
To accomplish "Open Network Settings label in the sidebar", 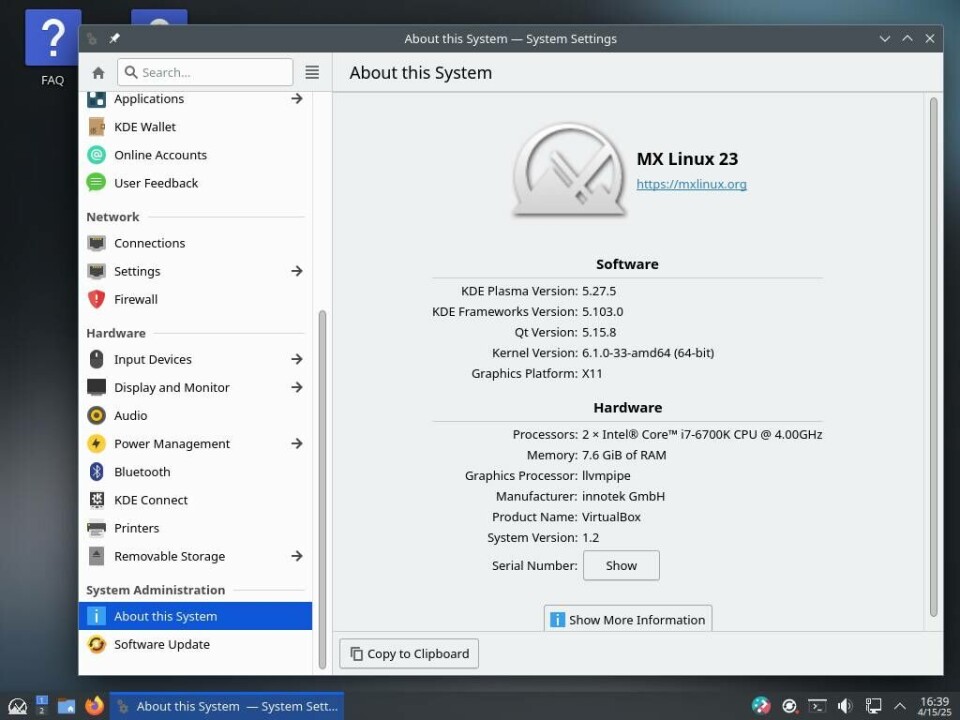I will click(137, 271).
